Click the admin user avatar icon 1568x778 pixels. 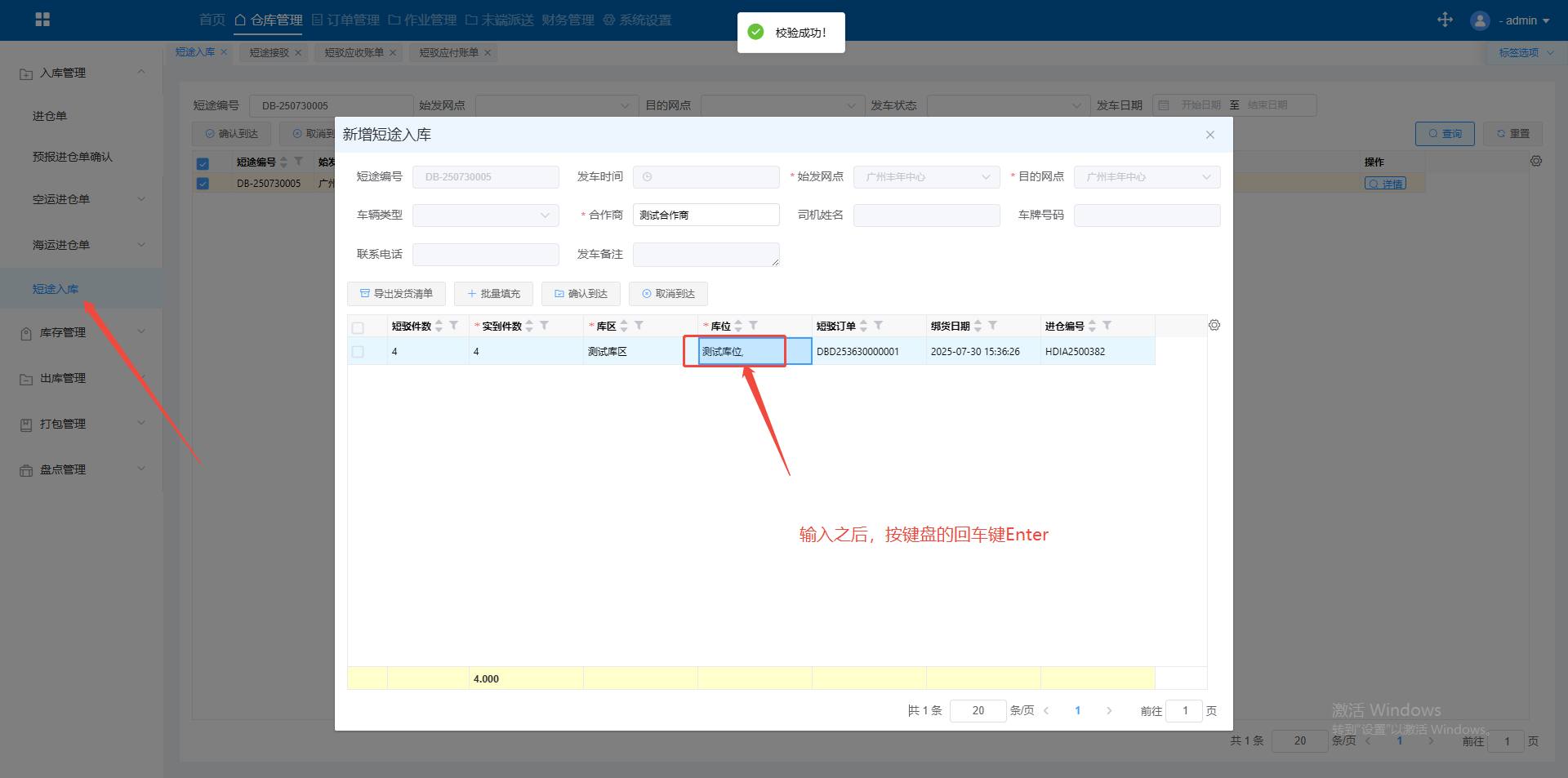[1480, 20]
